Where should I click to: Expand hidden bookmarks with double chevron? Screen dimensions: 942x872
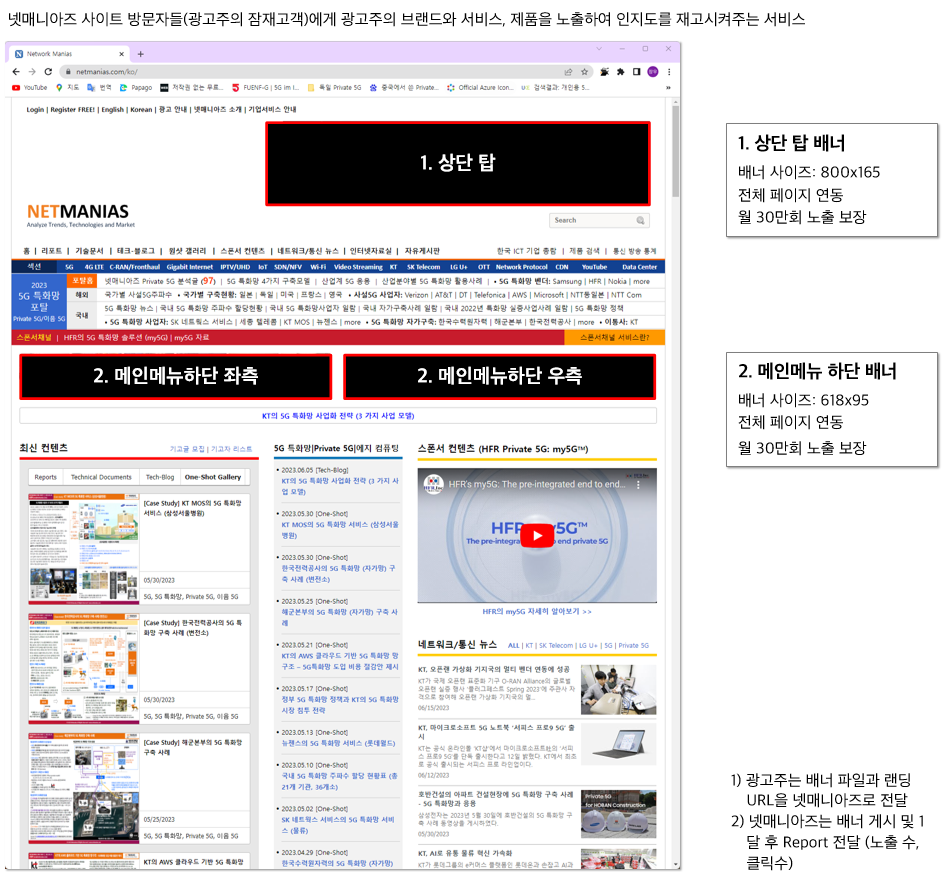668,88
